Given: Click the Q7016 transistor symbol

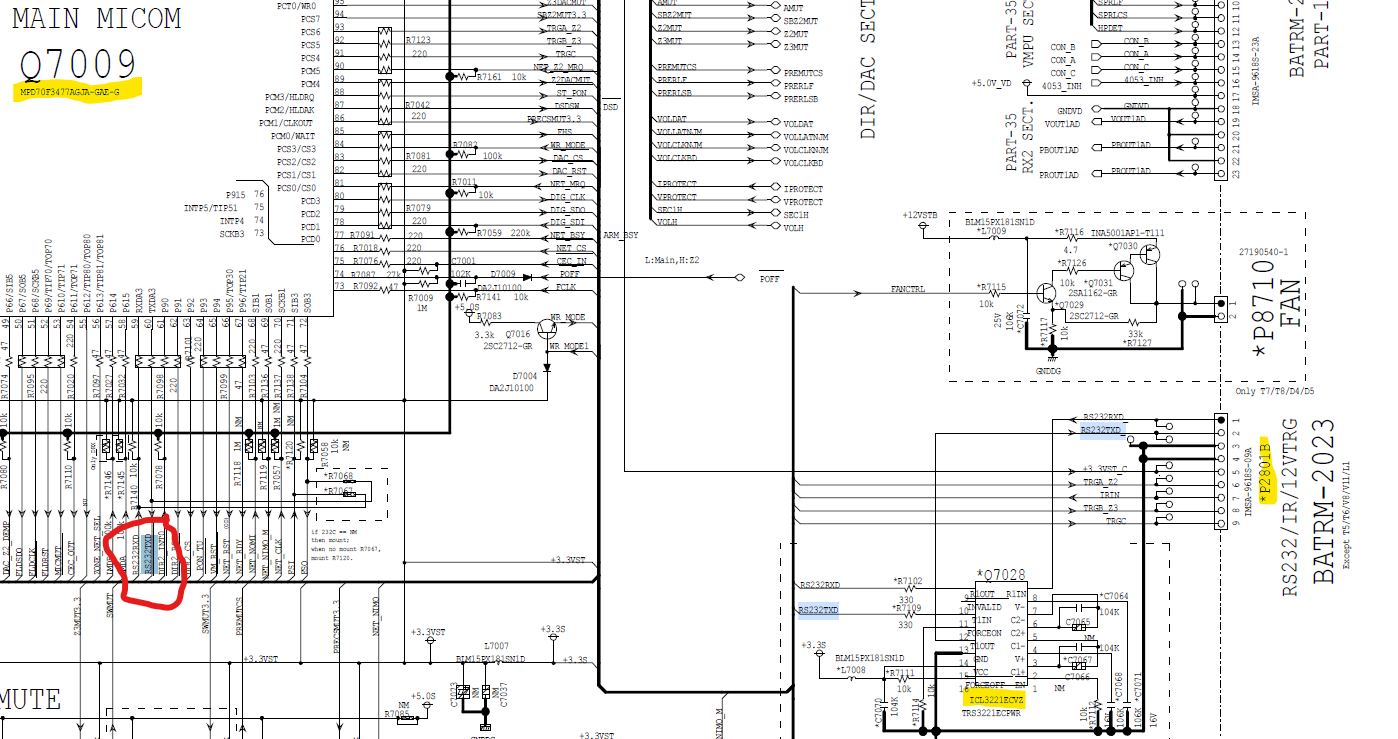Looking at the screenshot, I should [546, 327].
